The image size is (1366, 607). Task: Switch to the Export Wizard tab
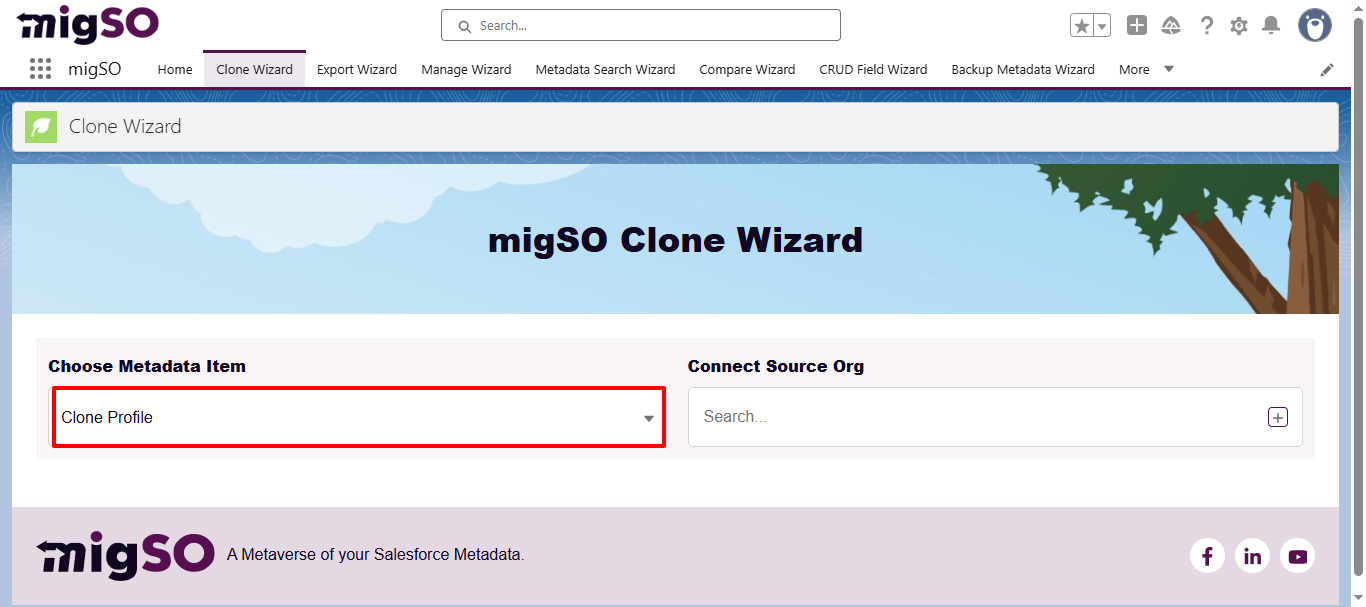(357, 69)
